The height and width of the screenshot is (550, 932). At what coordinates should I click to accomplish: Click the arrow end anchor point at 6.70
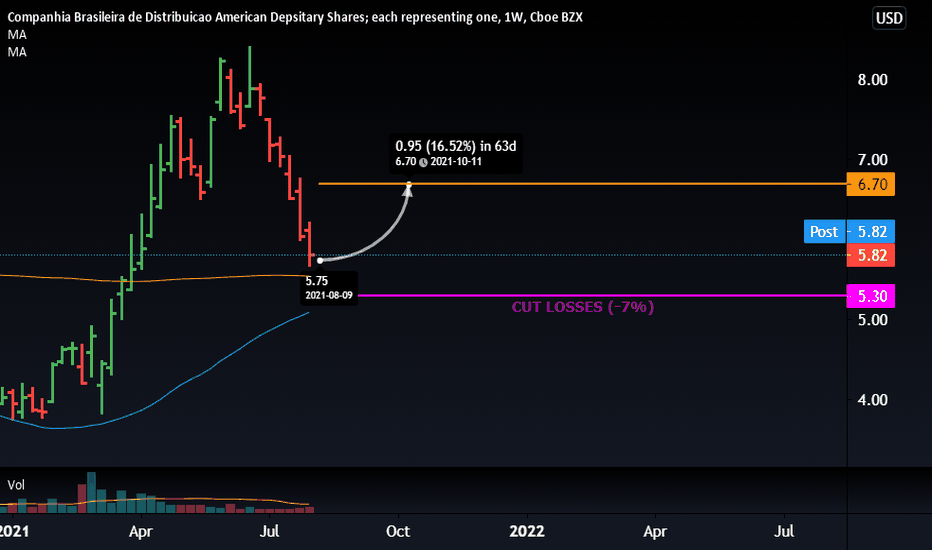point(409,184)
